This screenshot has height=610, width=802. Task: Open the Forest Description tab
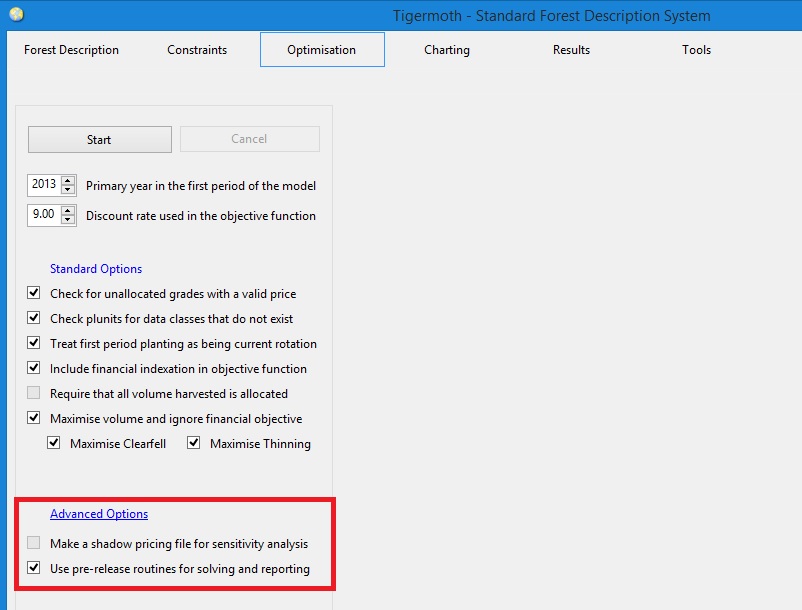pyautogui.click(x=71, y=50)
